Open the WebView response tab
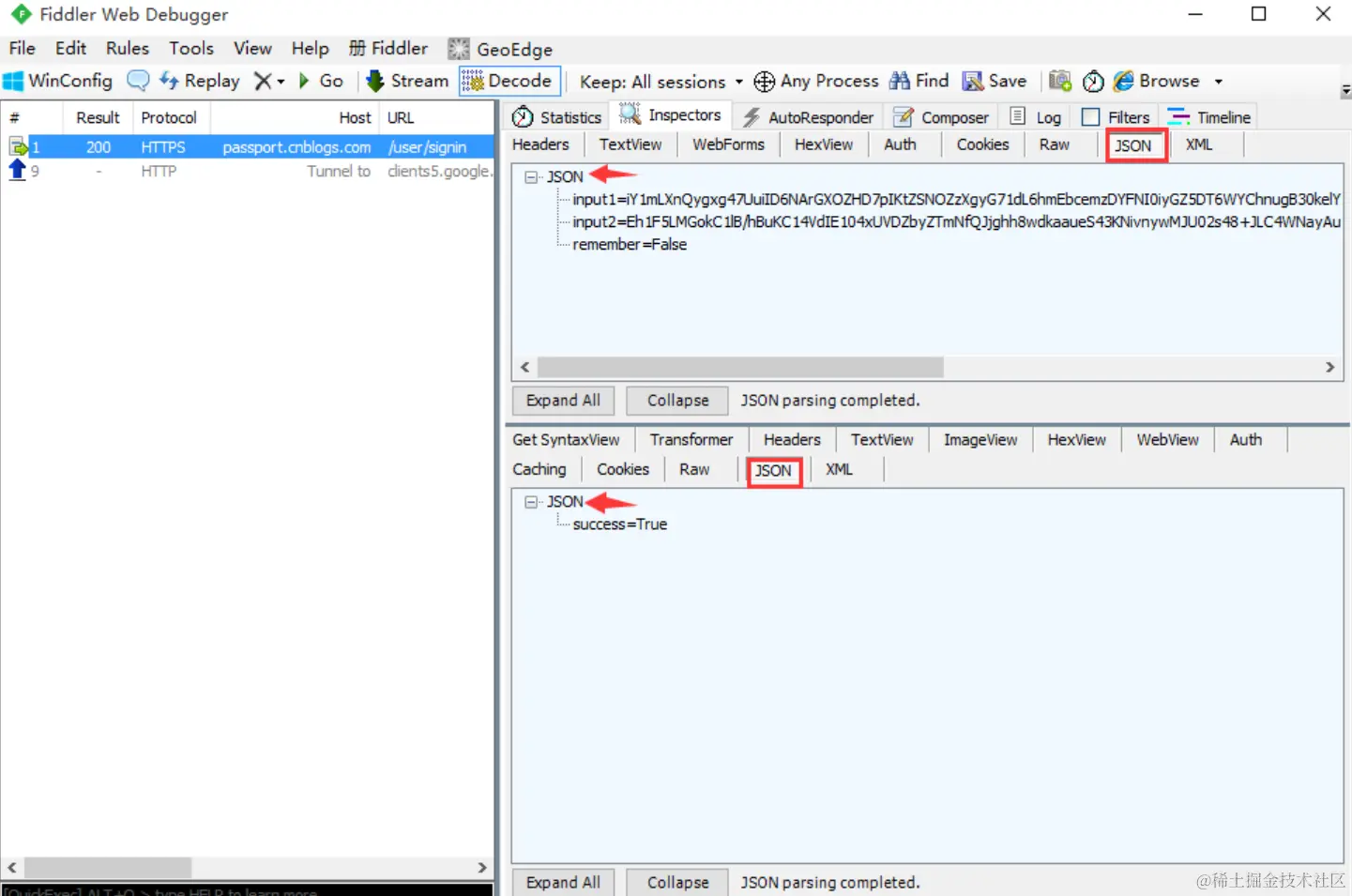The height and width of the screenshot is (896, 1352). [x=1167, y=440]
